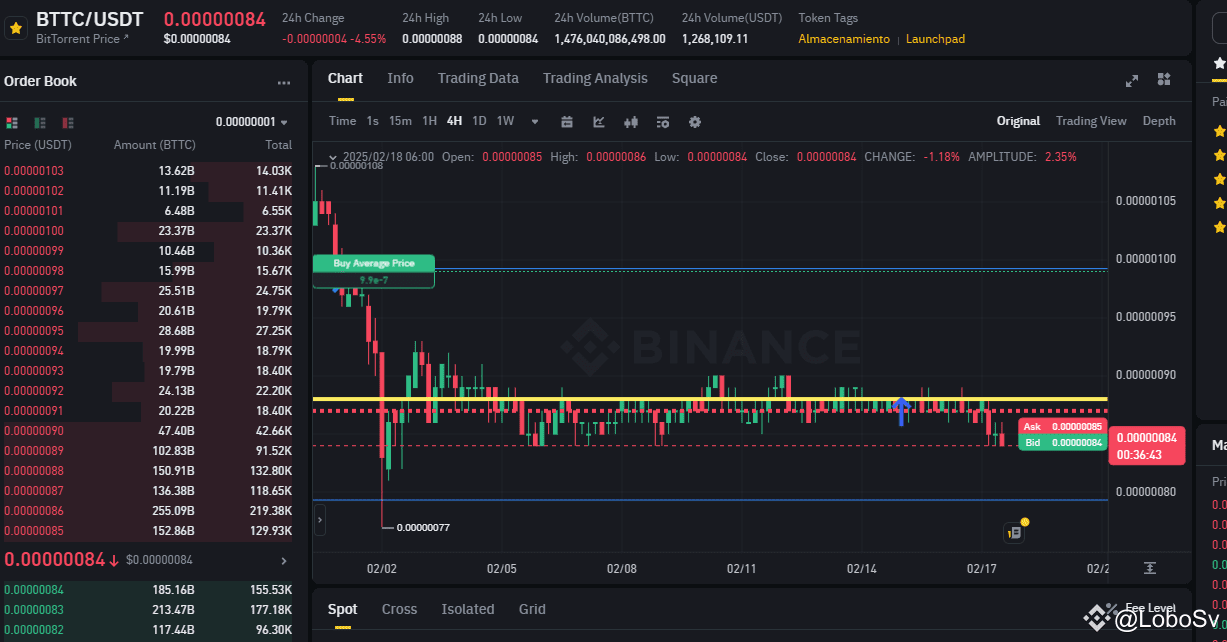Click the Buy Average Price label
This screenshot has height=642, width=1227.
374,263
